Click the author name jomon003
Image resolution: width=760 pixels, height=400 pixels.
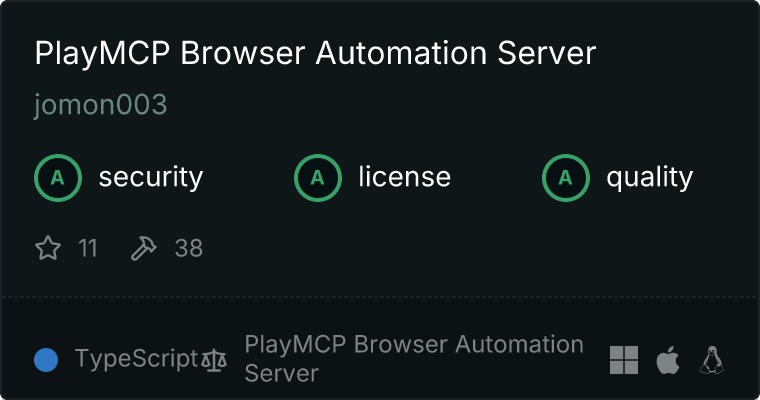tap(100, 105)
